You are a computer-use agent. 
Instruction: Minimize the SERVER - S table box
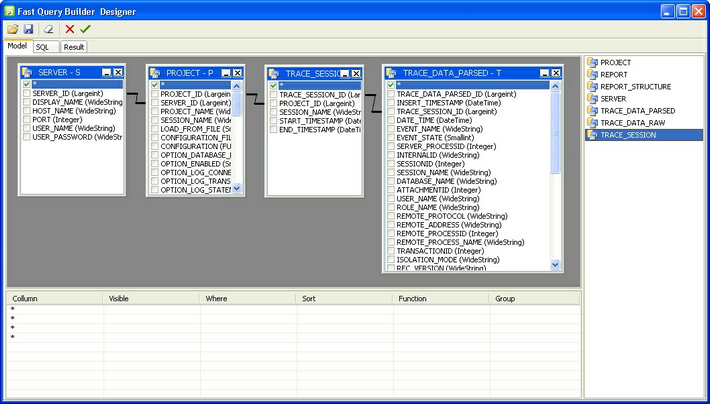[106, 72]
